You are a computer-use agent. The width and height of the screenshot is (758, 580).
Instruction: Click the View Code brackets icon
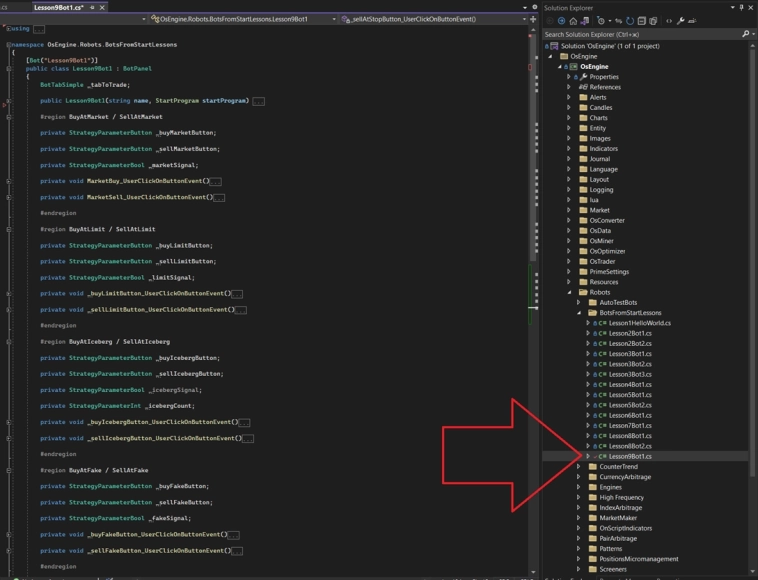coord(668,20)
